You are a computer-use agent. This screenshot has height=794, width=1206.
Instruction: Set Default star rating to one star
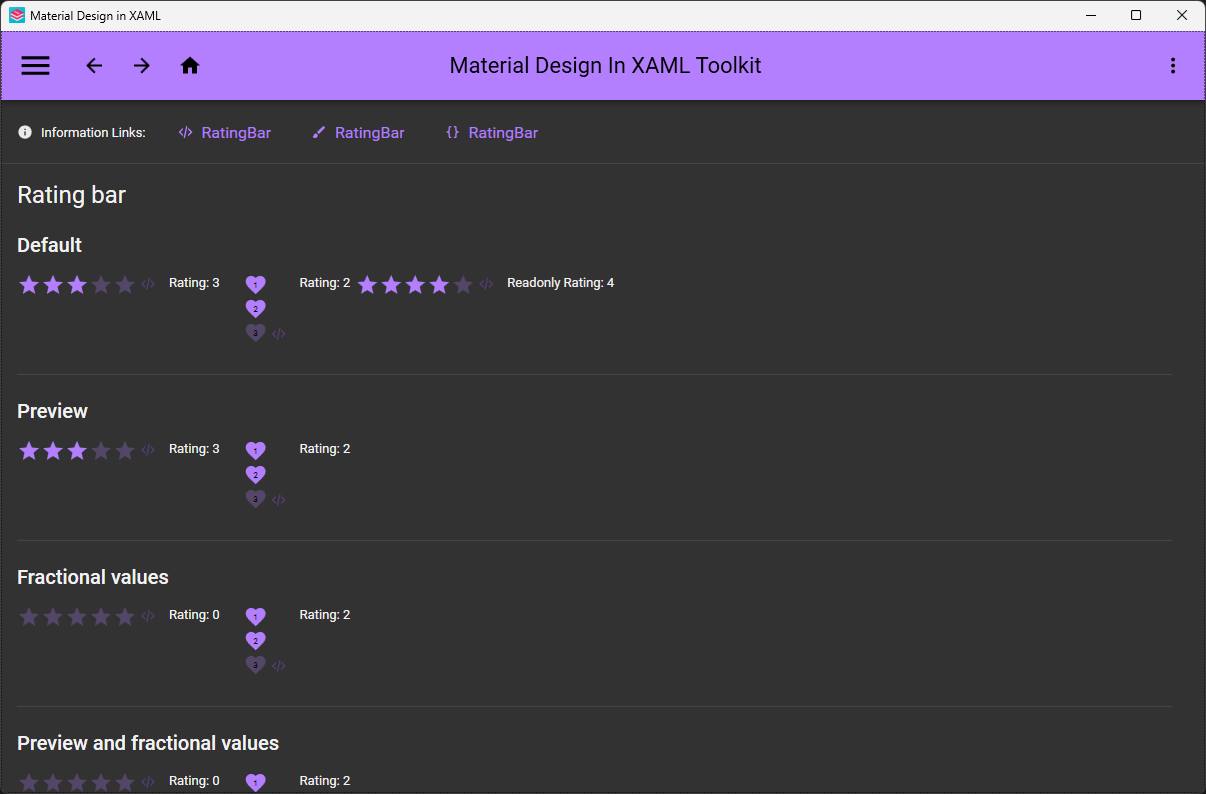pos(29,285)
